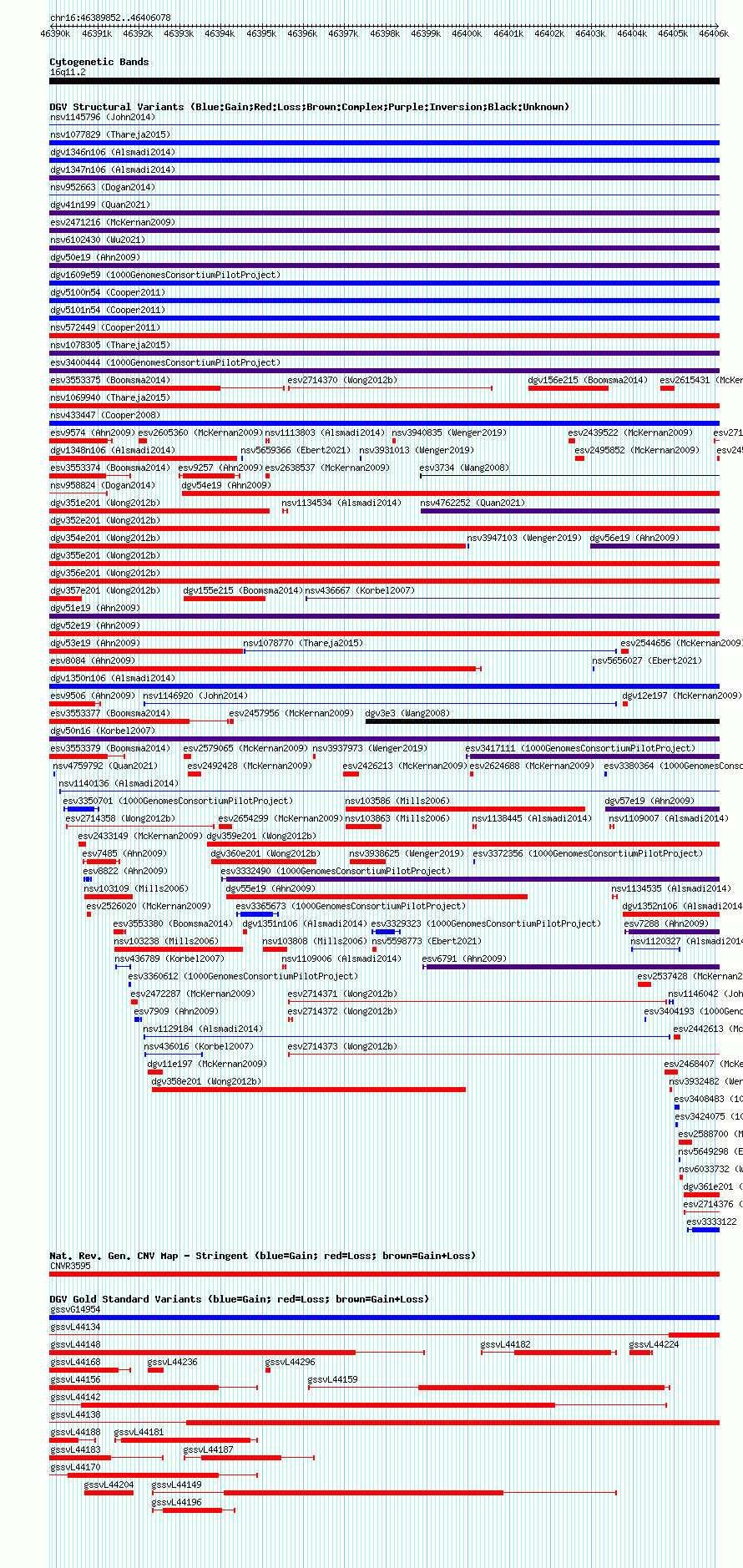
Task: Click esv3400444 (1000GenomesConsortiumPilotProject) label
Action: [165, 362]
